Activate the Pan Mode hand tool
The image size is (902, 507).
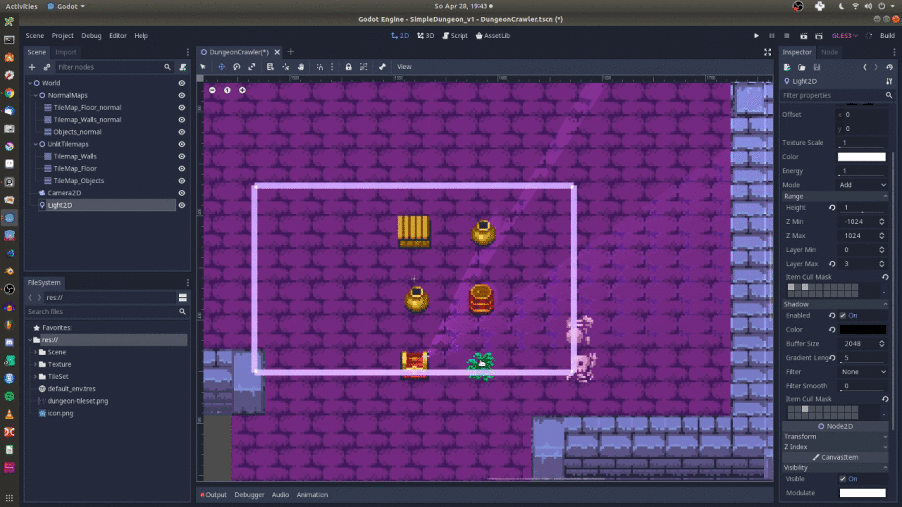pos(301,67)
